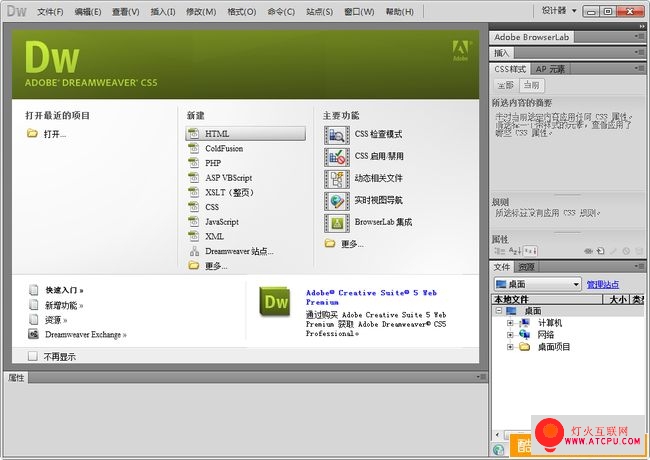The height and width of the screenshot is (460, 650).
Task: Check the 不再显示 checkbox
Action: pyautogui.click(x=33, y=356)
